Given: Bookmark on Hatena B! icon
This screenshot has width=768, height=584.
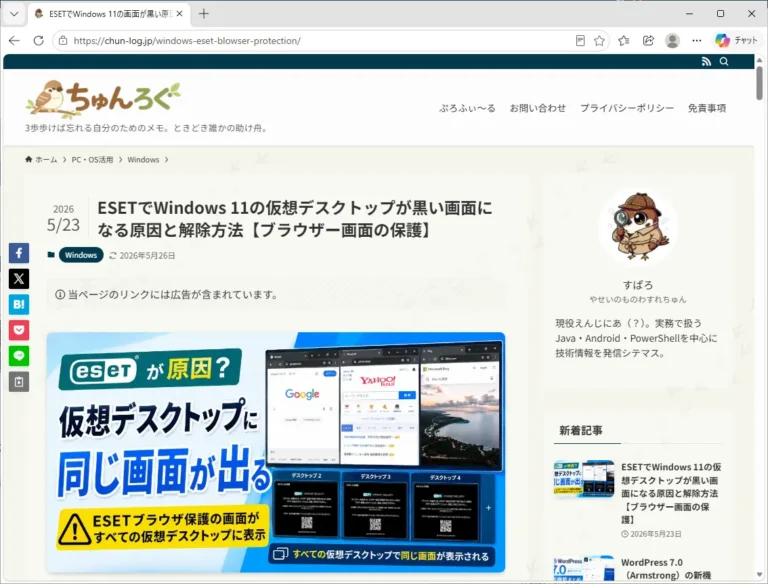Looking at the screenshot, I should click(x=19, y=304).
